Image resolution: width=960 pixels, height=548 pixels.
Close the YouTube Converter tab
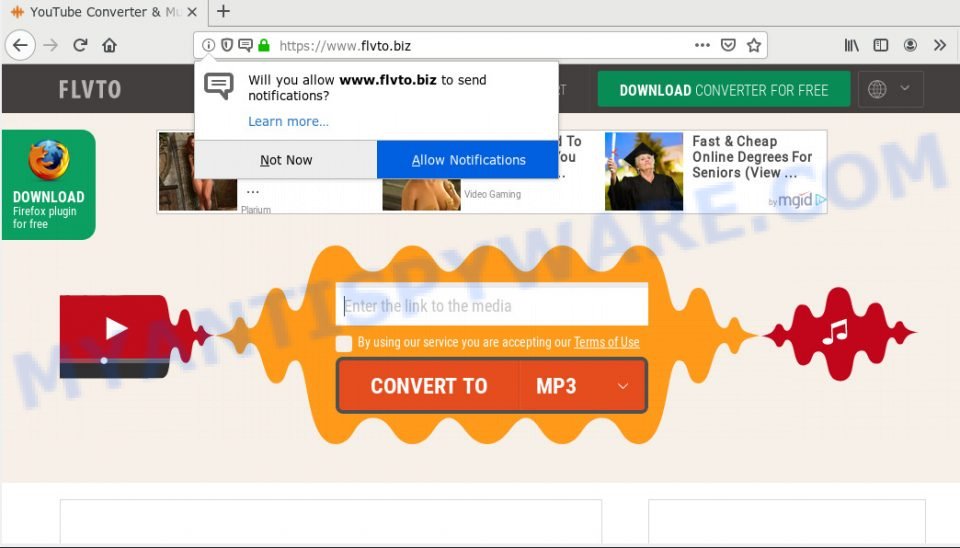[192, 12]
